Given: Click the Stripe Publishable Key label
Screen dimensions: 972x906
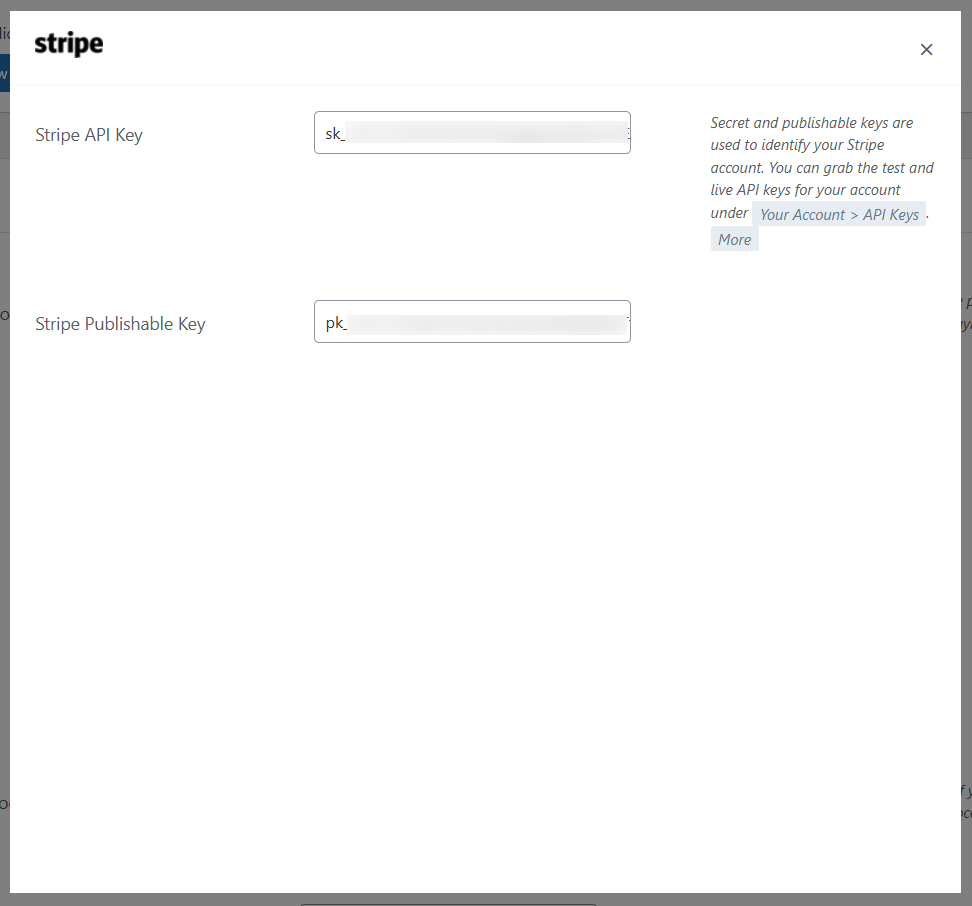Looking at the screenshot, I should [x=120, y=324].
